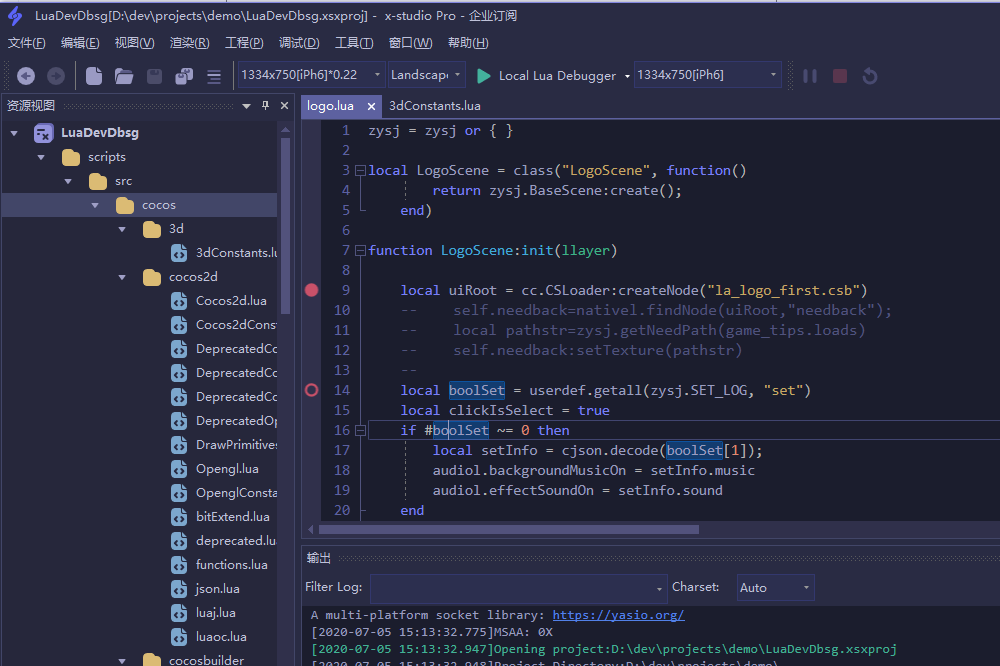Collapse the code fold at line 16

360,430
